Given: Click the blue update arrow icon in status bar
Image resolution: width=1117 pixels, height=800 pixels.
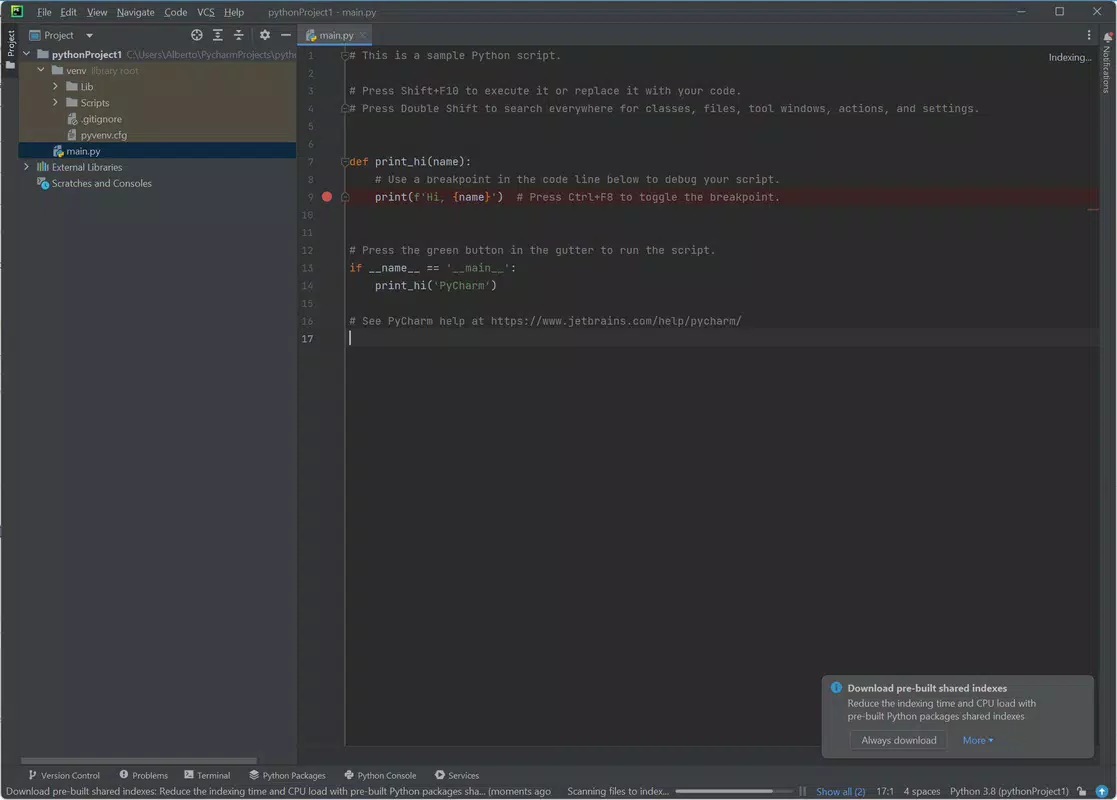Looking at the screenshot, I should [1101, 791].
